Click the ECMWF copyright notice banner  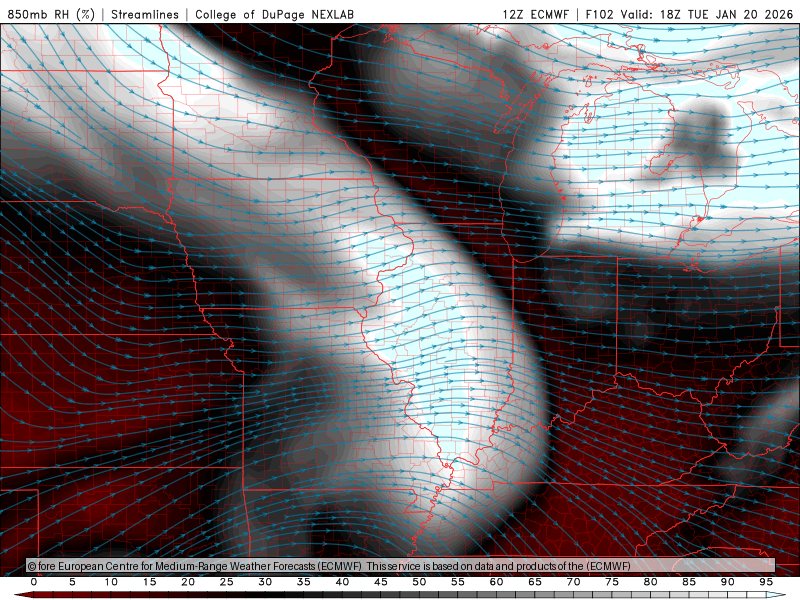pyautogui.click(x=401, y=565)
